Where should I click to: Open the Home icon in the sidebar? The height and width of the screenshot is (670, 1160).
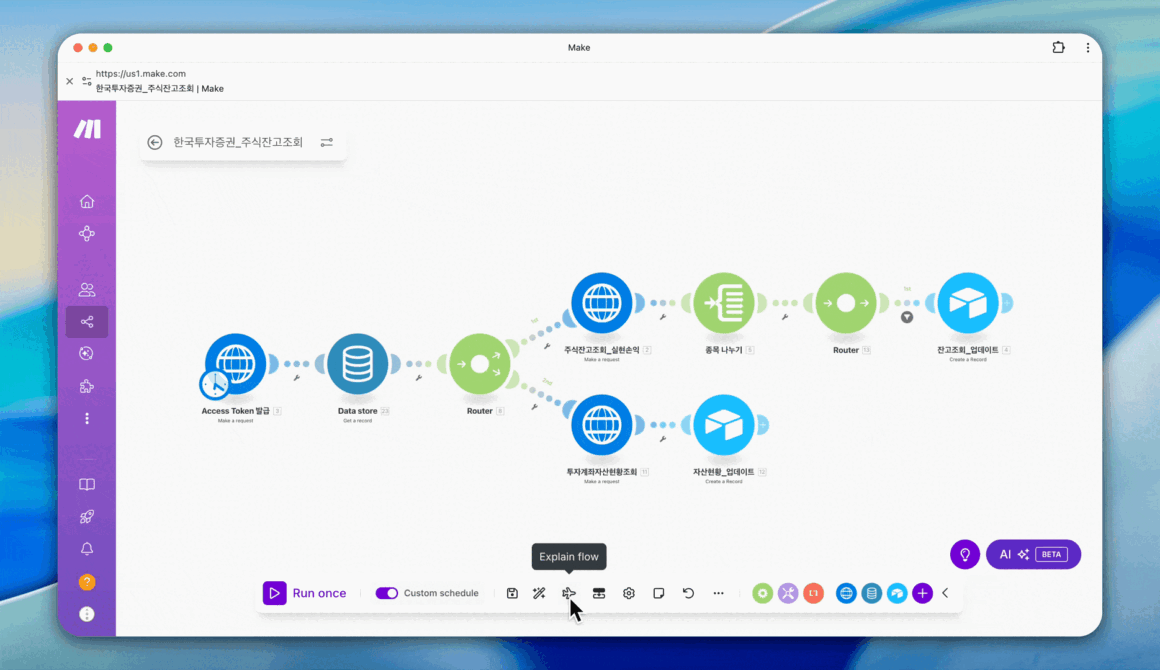pos(87,201)
